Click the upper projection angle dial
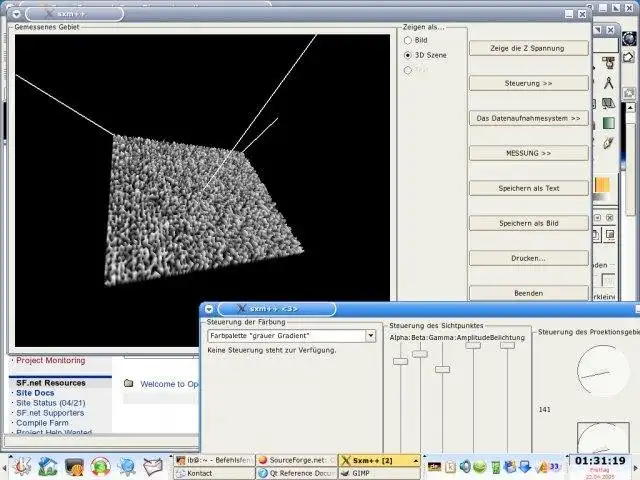Image resolution: width=640 pixels, height=480 pixels. pyautogui.click(x=602, y=371)
